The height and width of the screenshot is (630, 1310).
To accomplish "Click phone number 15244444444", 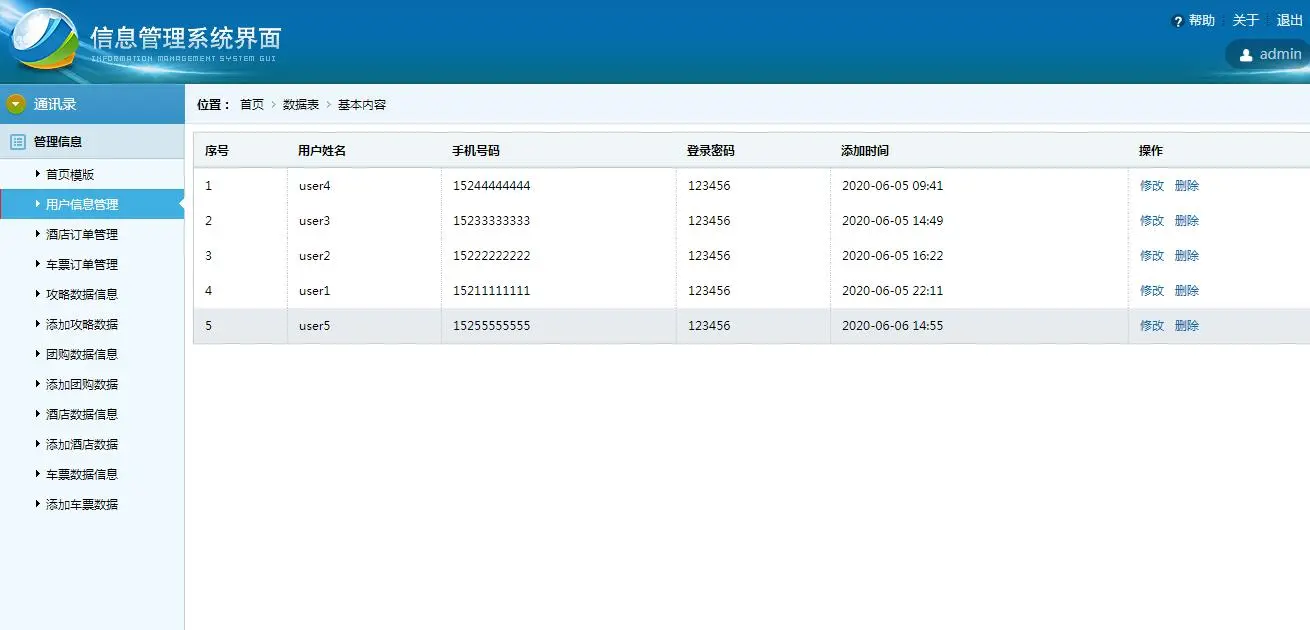I will (x=491, y=185).
